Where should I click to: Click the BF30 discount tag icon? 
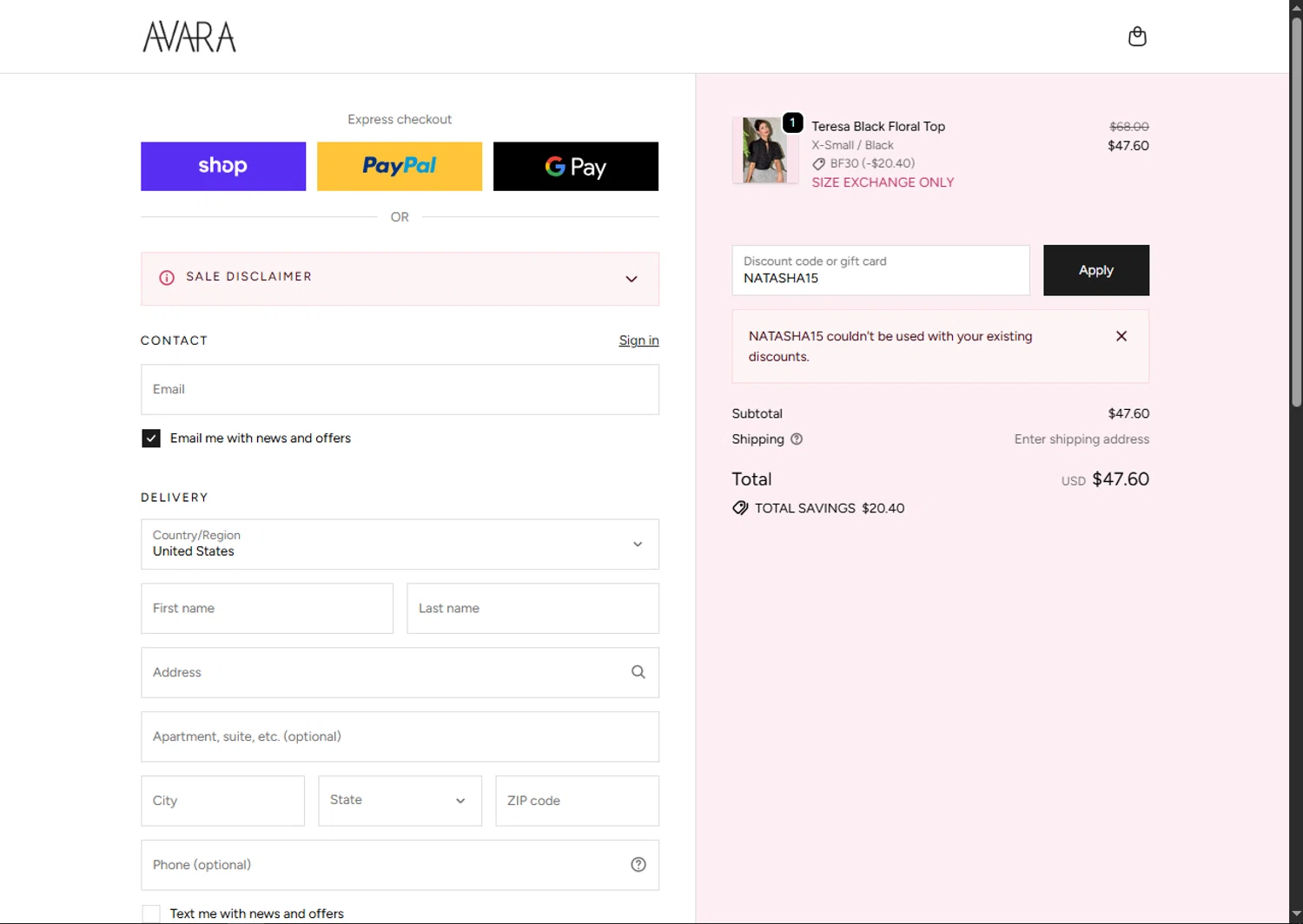click(818, 163)
